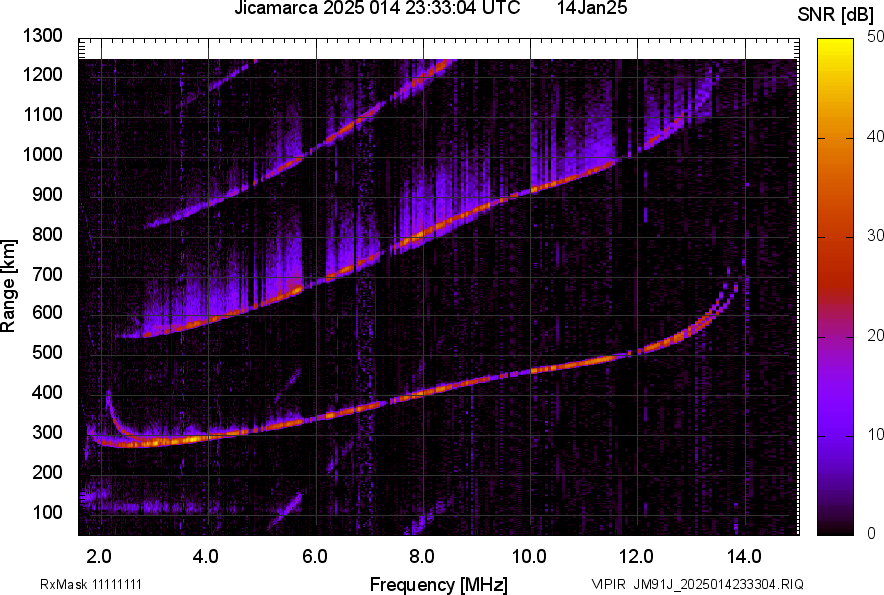The width and height of the screenshot is (884, 595).
Task: Click the 'Frequency [MHz]' axis label
Action: pyautogui.click(x=439, y=584)
